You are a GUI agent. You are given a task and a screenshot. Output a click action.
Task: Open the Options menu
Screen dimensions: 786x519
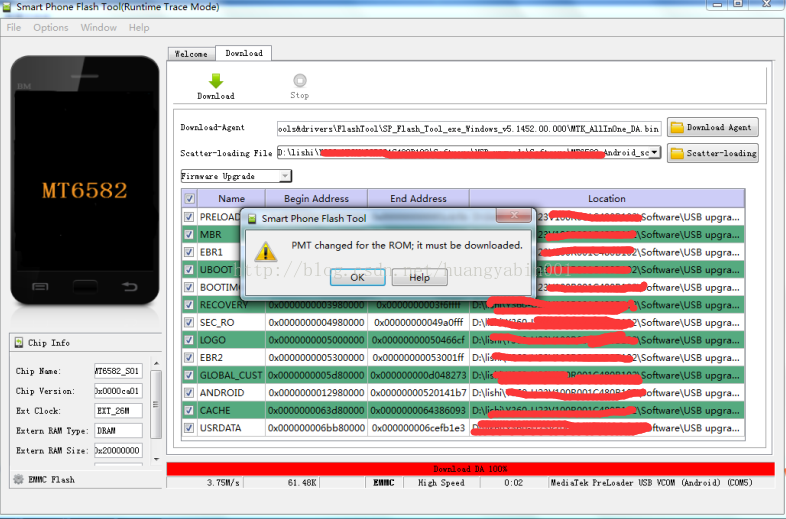click(x=51, y=28)
